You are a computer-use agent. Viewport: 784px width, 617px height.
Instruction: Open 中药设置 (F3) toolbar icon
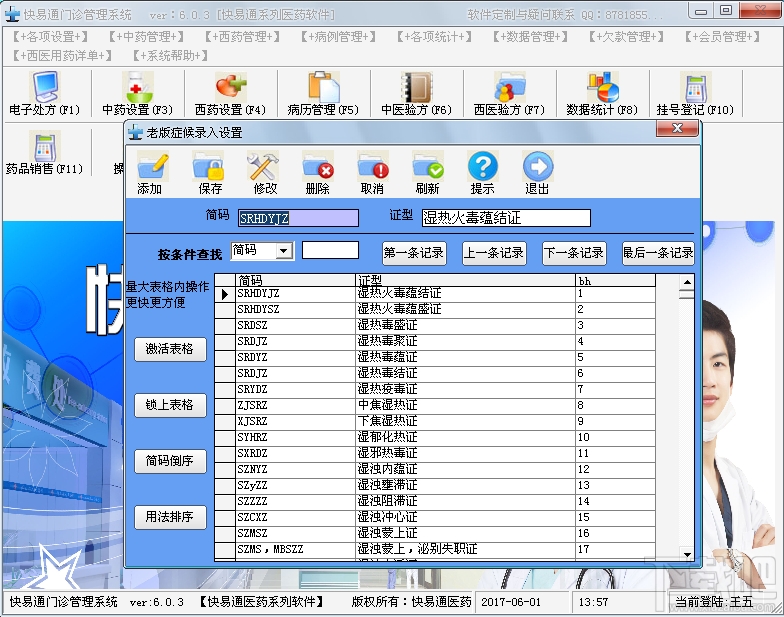click(x=138, y=94)
